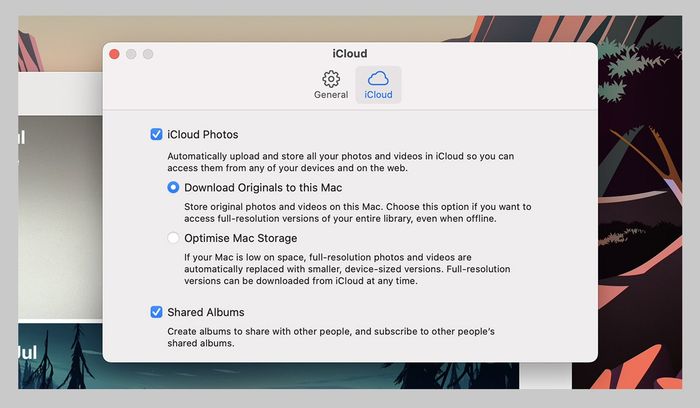Viewport: 700px width, 408px height.
Task: Click the greyed-out minimise window button
Action: pyautogui.click(x=131, y=53)
